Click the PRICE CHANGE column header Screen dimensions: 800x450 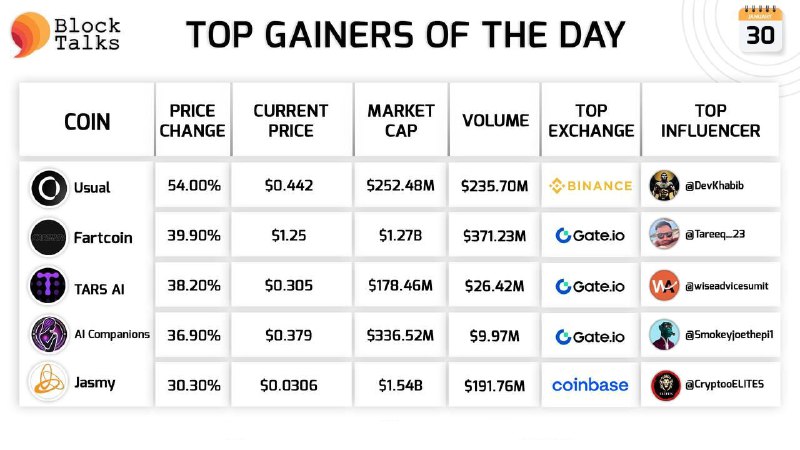click(192, 120)
